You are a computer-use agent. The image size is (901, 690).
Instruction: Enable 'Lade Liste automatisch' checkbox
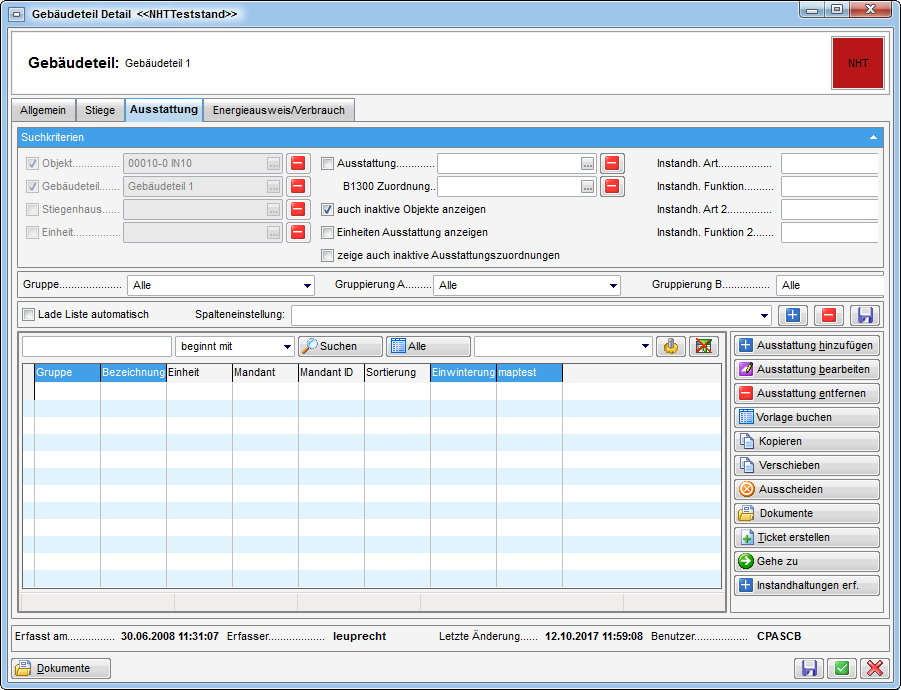click(29, 314)
